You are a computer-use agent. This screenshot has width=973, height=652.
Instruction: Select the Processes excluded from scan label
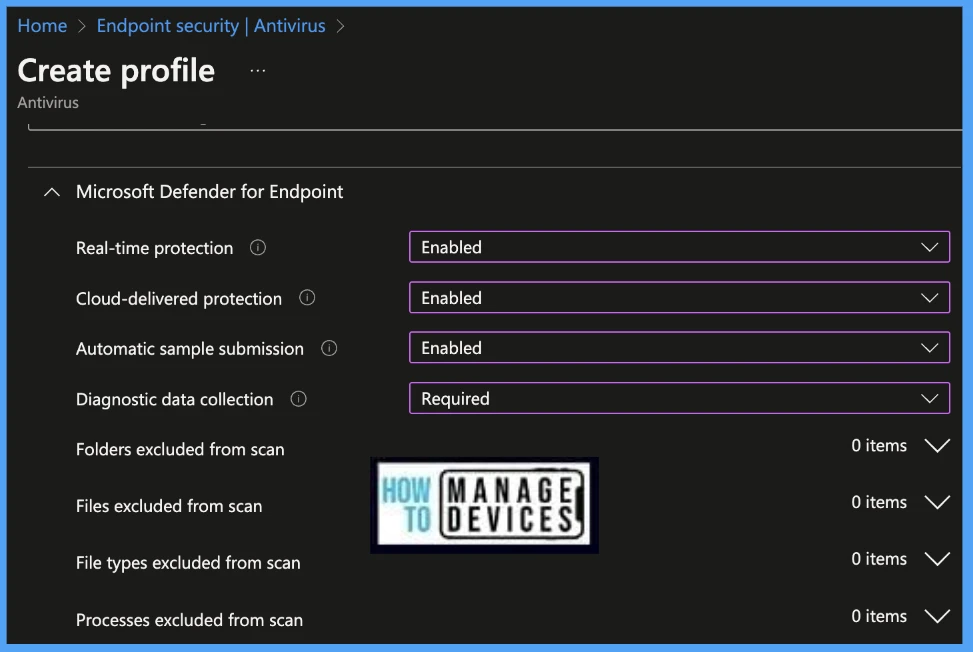point(189,620)
